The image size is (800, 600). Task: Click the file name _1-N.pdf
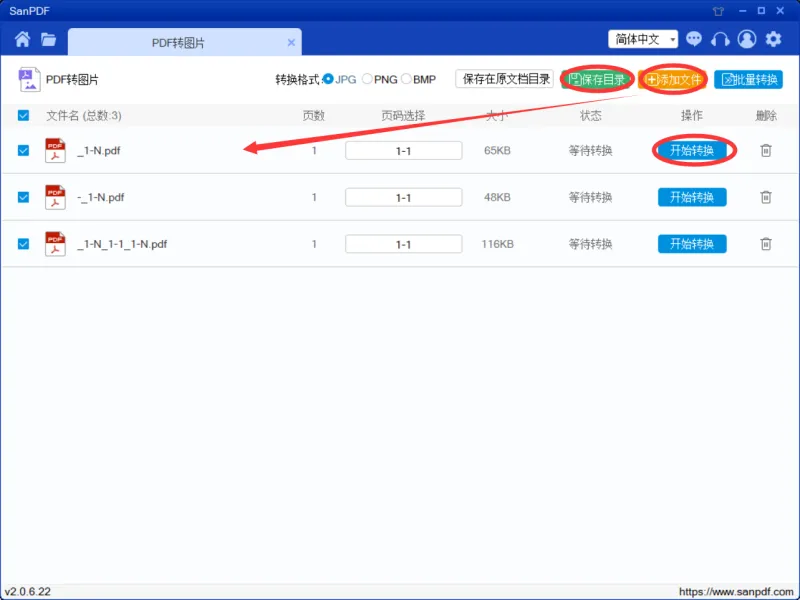coord(98,151)
